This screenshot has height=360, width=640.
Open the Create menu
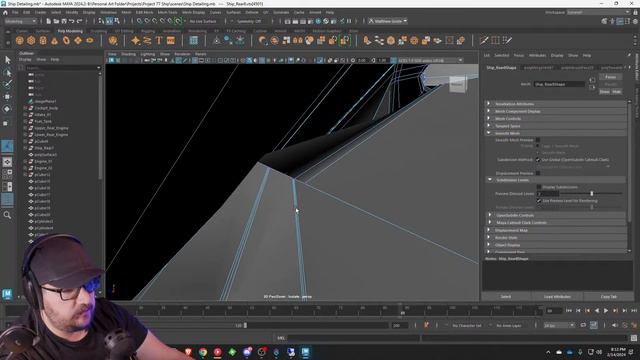click(x=40, y=12)
